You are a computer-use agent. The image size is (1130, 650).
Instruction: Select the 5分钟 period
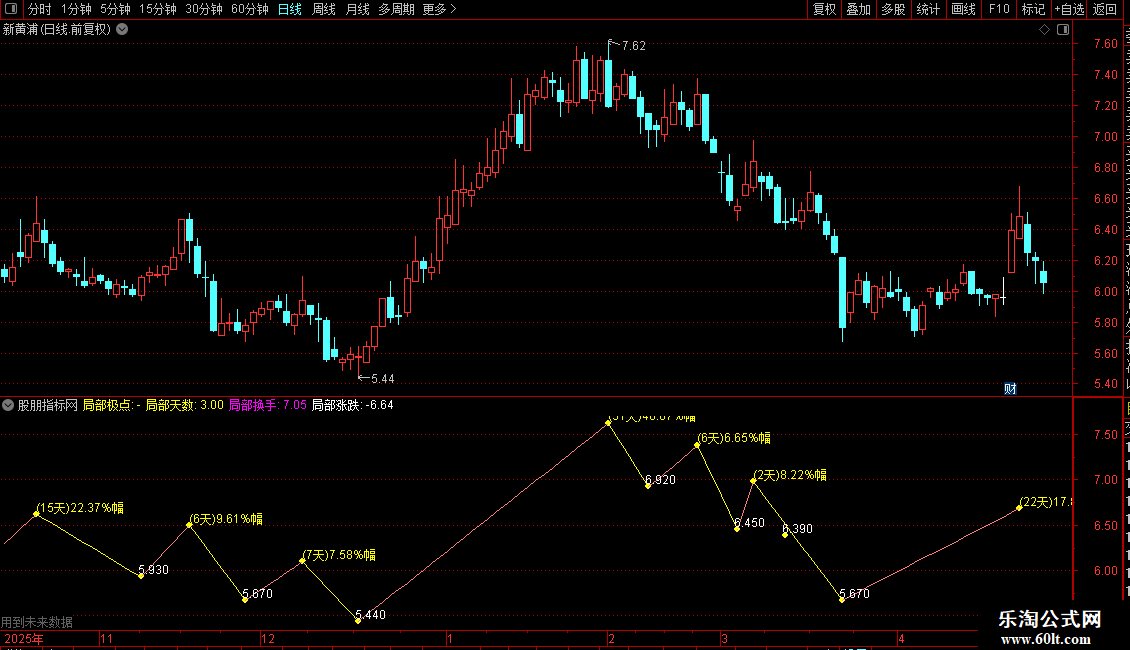(x=115, y=9)
